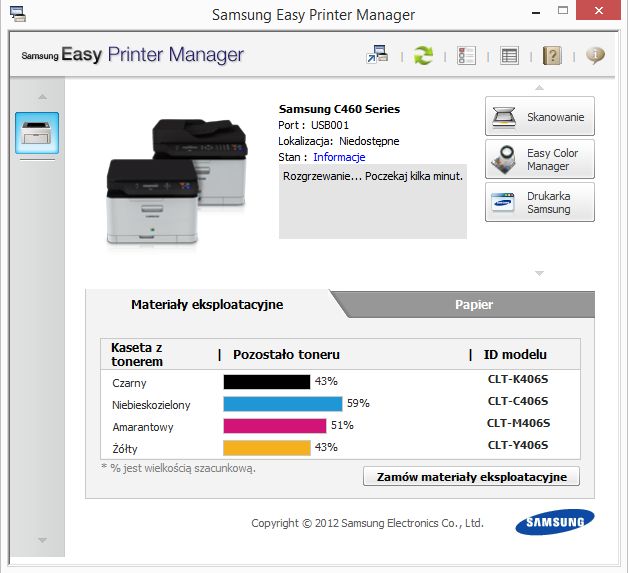628x573 pixels.
Task: Open Easy Color Manager
Action: click(539, 159)
